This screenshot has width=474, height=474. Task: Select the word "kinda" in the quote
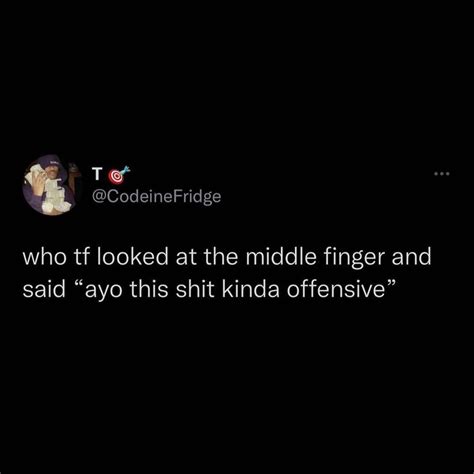click(x=250, y=289)
